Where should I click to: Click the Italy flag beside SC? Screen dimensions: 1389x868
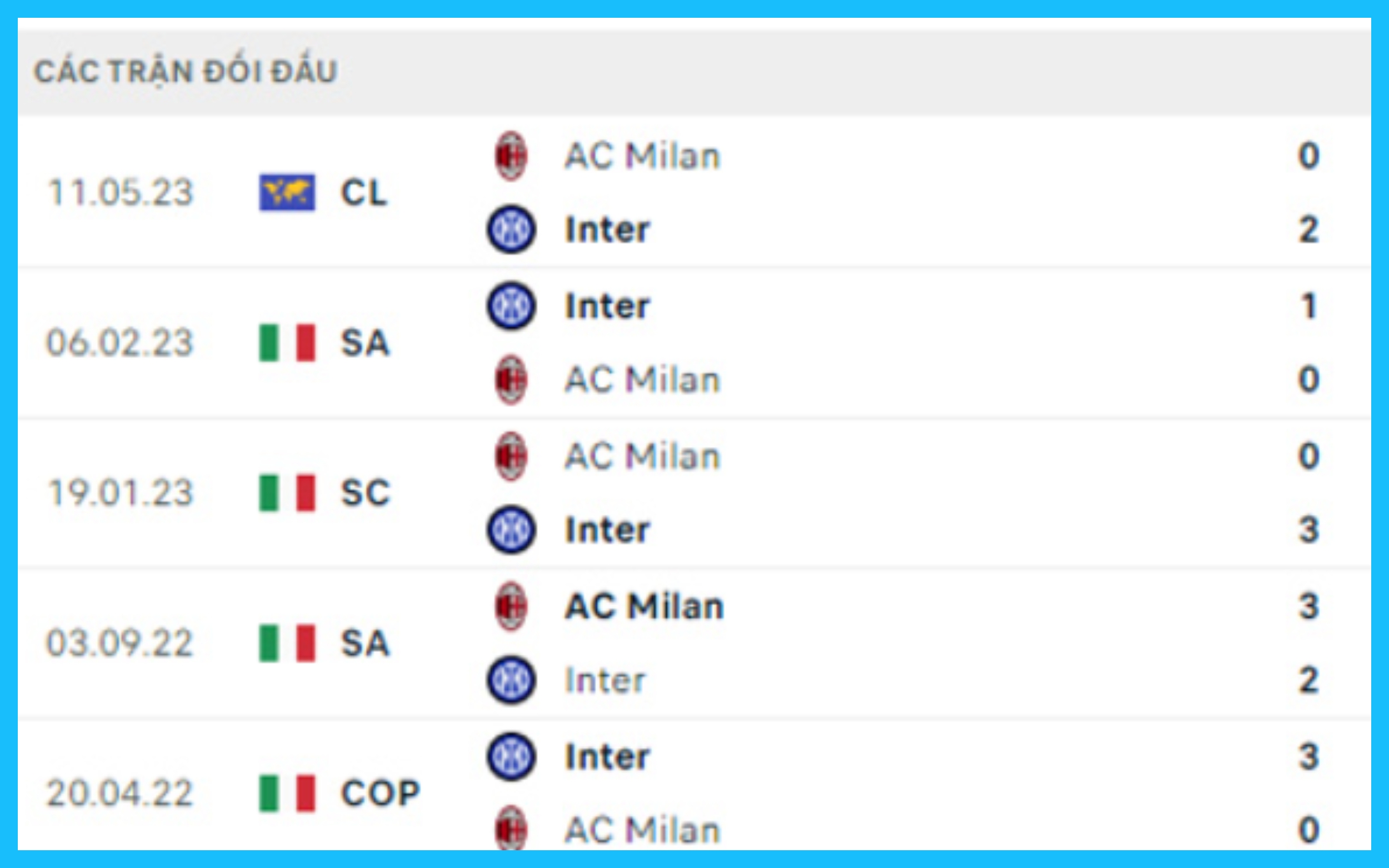click(287, 493)
